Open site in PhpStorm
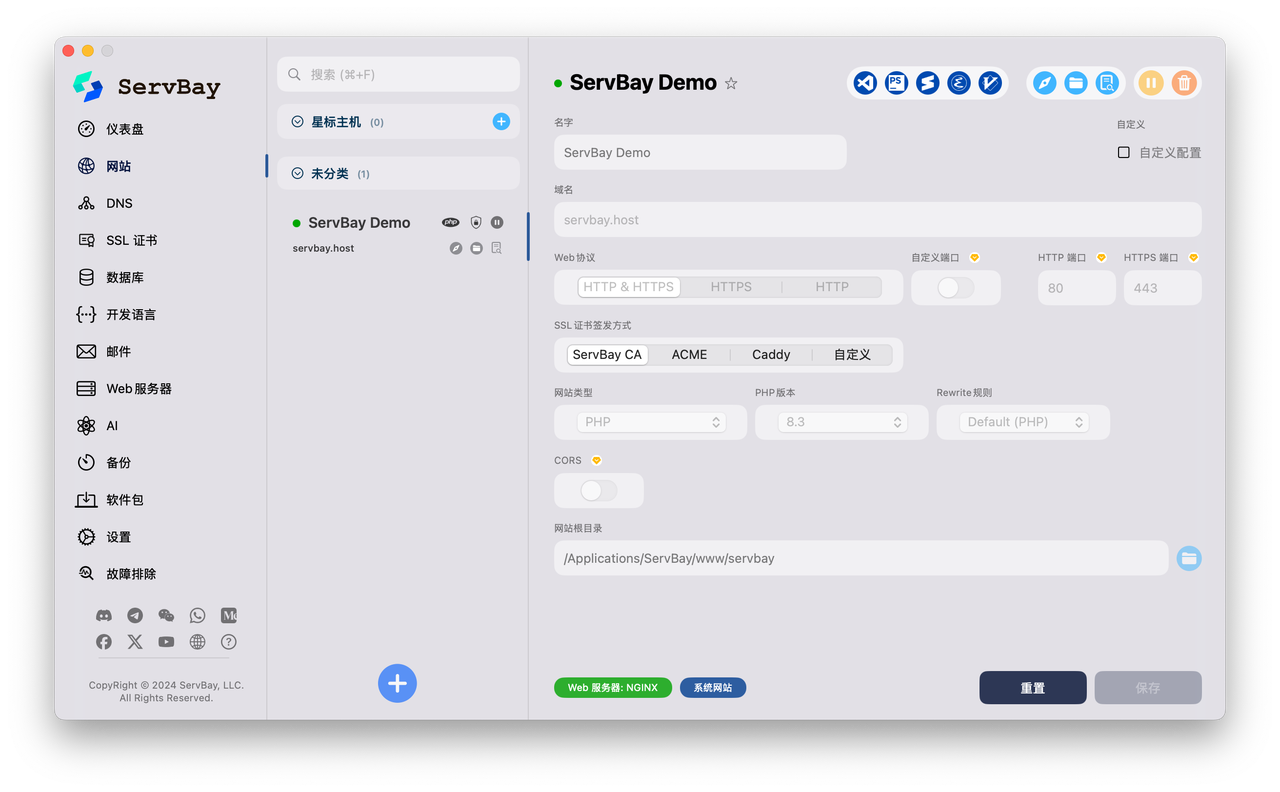 coord(897,83)
